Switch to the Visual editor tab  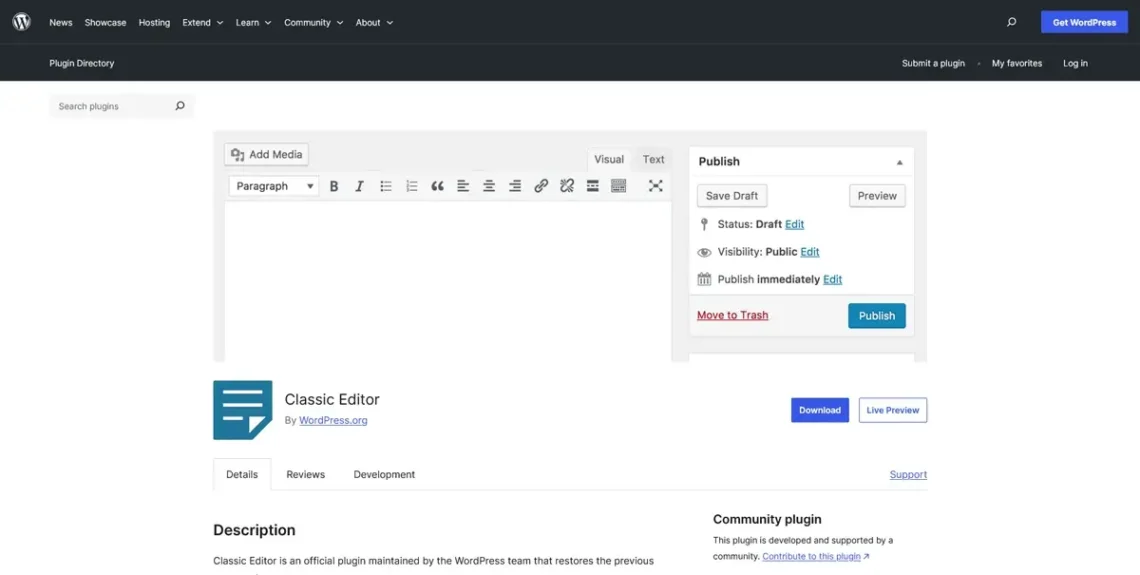click(609, 159)
